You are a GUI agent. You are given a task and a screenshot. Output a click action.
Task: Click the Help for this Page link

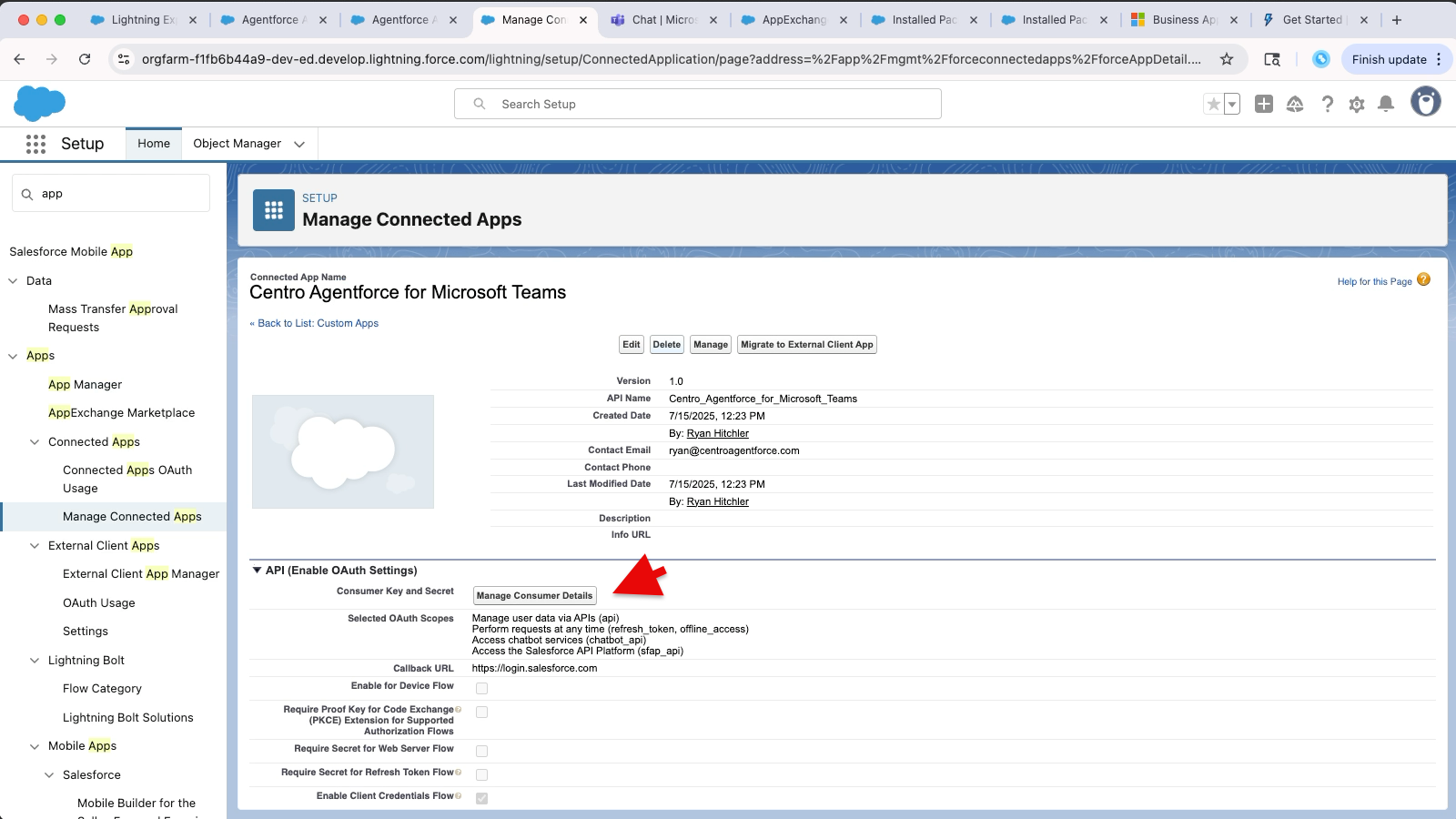pos(1375,281)
